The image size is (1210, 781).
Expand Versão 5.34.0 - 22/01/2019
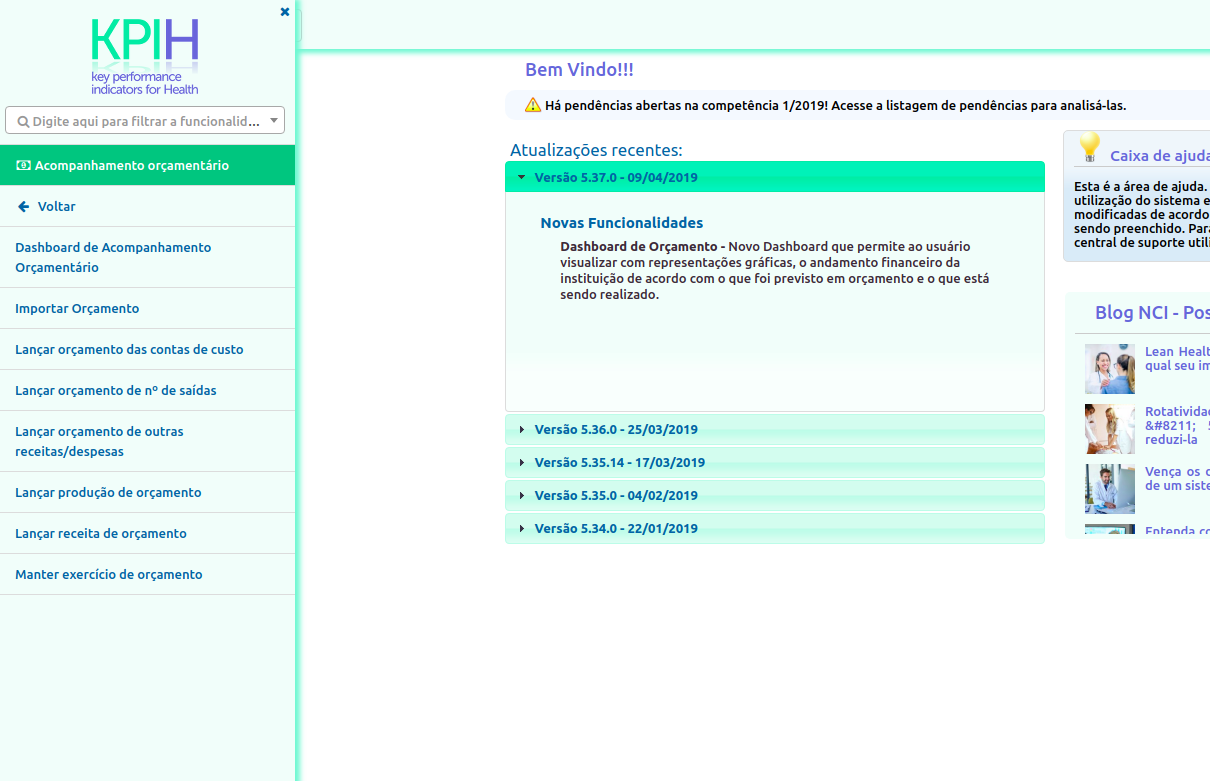tap(775, 528)
